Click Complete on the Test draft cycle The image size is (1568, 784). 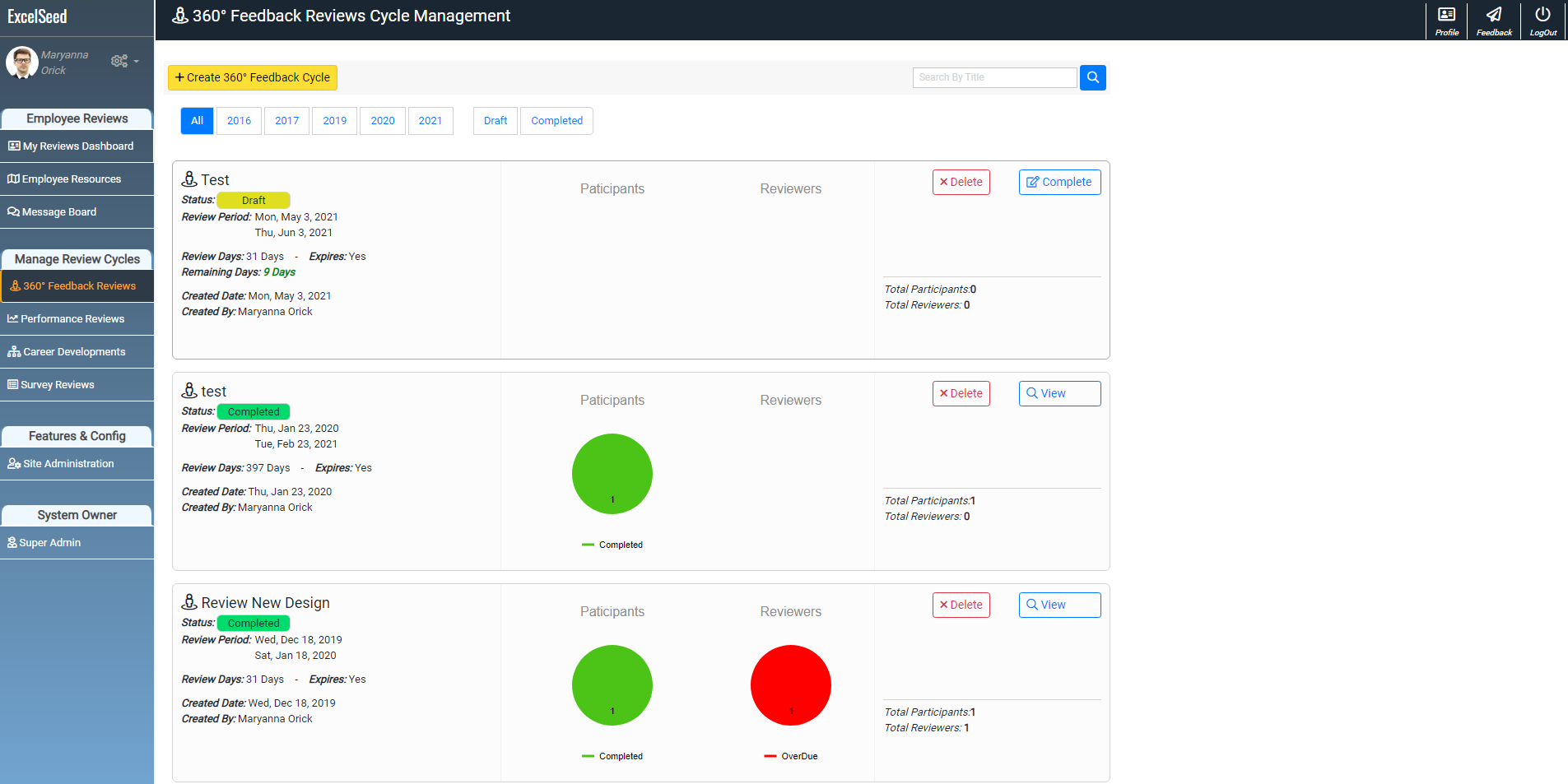(x=1059, y=182)
